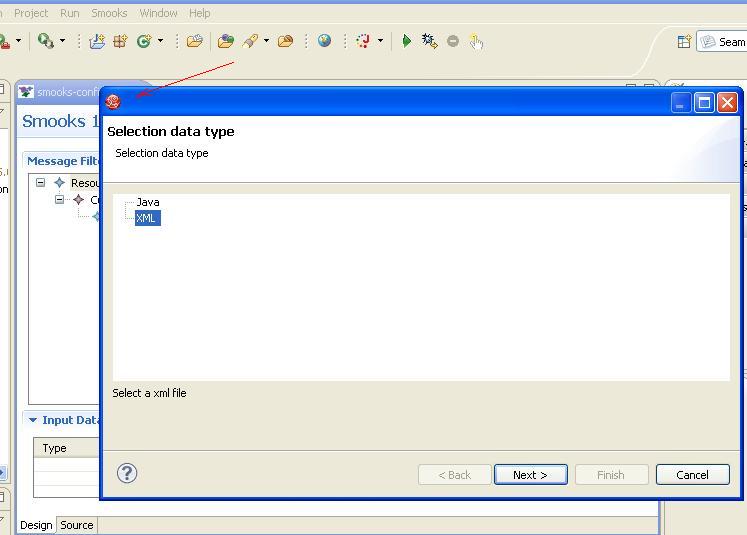Click the New Java Package icon
This screenshot has width=747, height=535.
[x=120, y=41]
